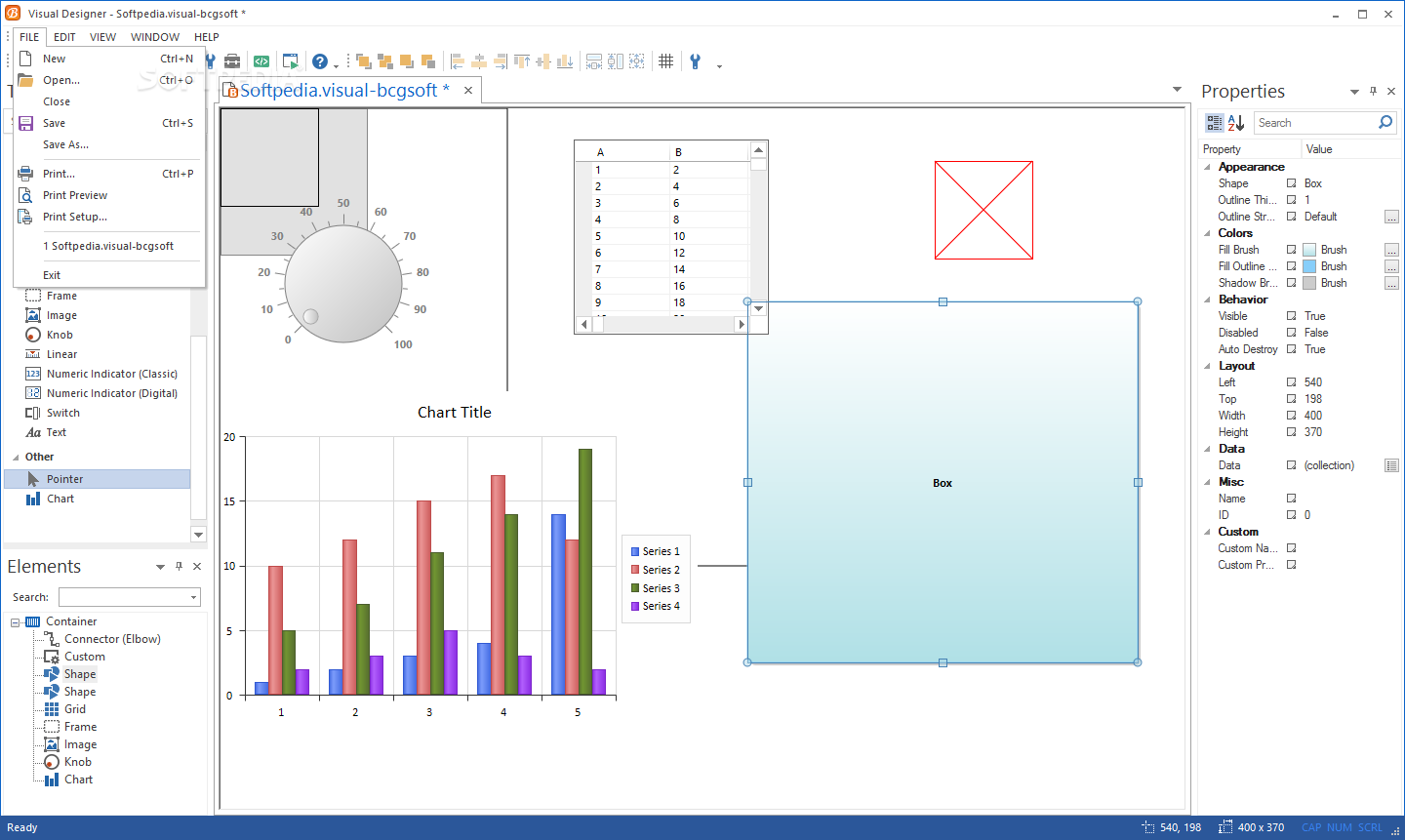Click the Fill Brush color swatch

pyautogui.click(x=1309, y=250)
